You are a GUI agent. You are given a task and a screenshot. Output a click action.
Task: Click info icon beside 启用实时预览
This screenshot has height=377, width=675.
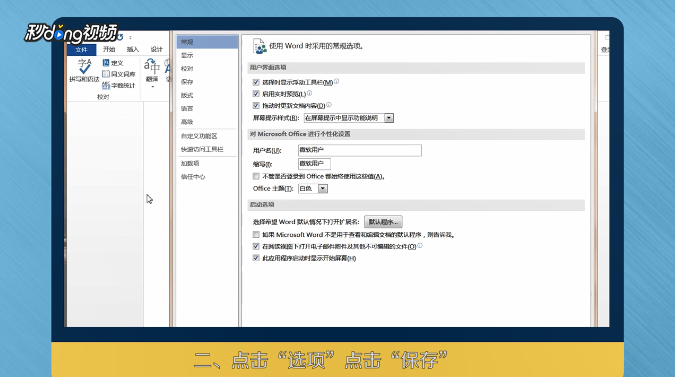pyautogui.click(x=310, y=93)
